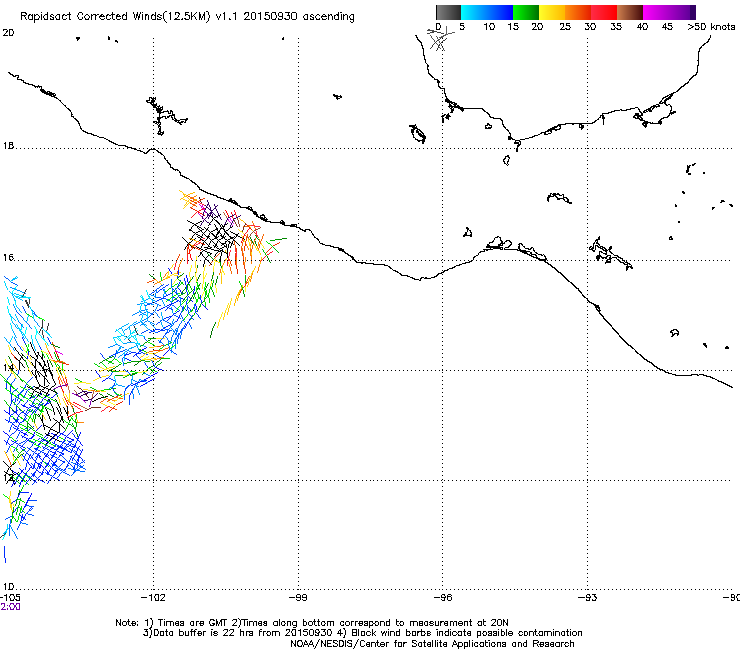740x650 pixels.
Task: Click the latitude label '16'
Action: click(8, 258)
